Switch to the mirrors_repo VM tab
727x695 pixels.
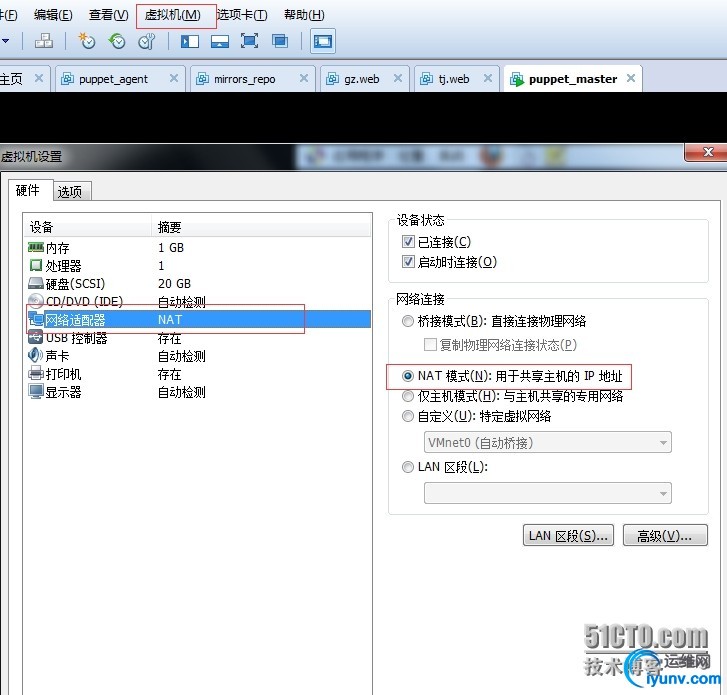tap(252, 79)
